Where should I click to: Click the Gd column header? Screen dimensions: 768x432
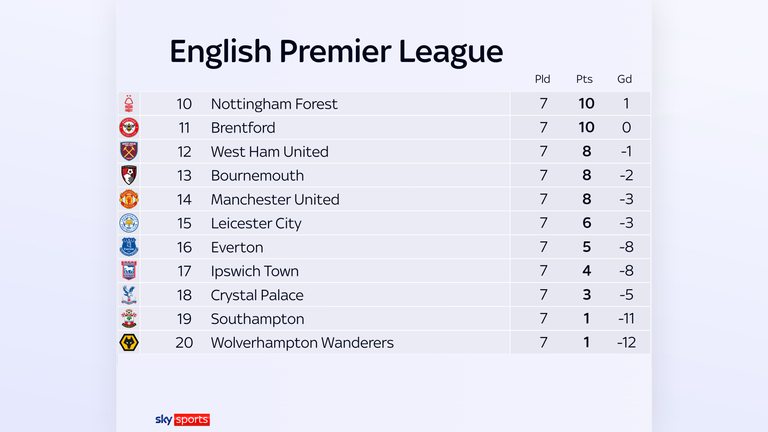pos(624,79)
